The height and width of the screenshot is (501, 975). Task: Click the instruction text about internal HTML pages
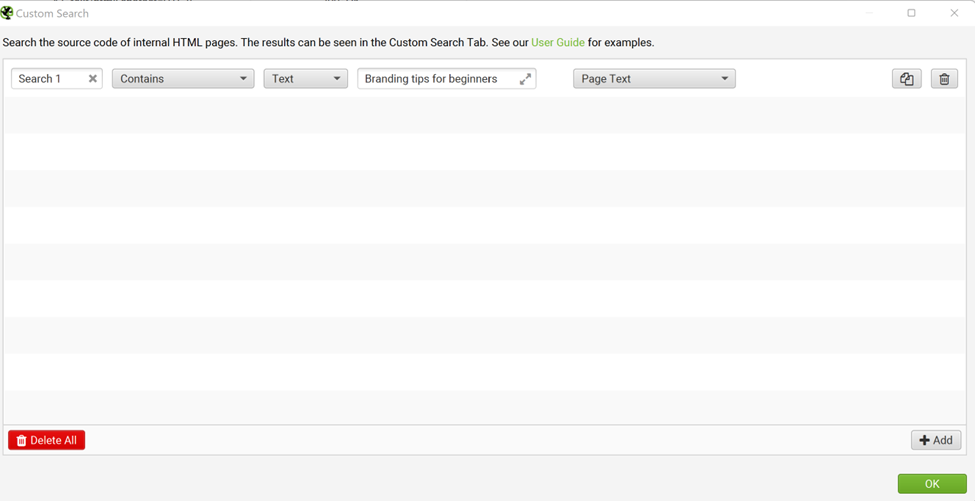260,43
